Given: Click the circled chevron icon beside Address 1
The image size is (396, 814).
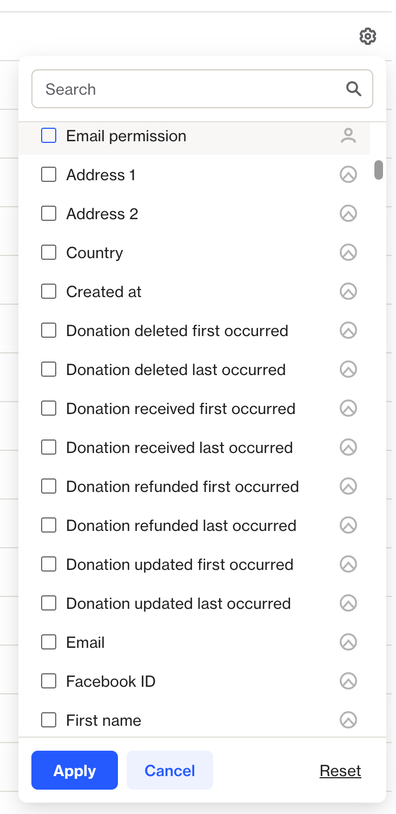Looking at the screenshot, I should (x=348, y=175).
